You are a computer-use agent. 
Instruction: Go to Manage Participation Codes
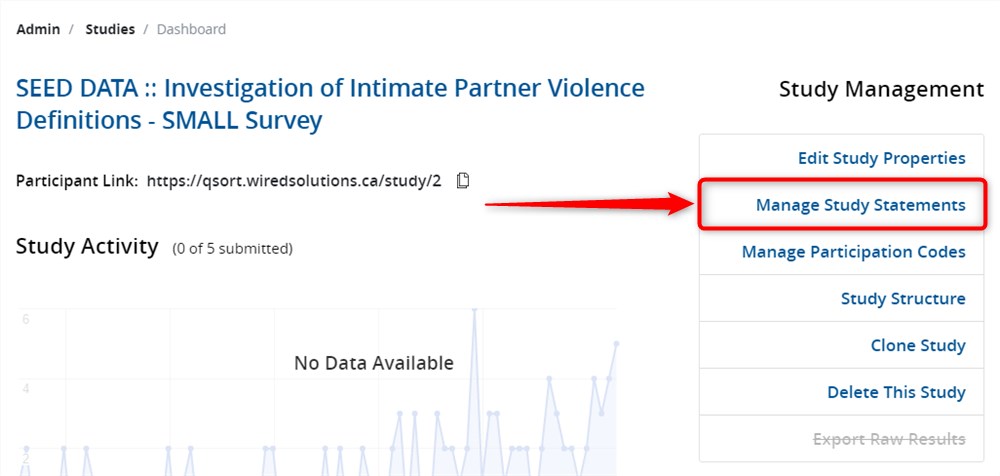(x=853, y=252)
